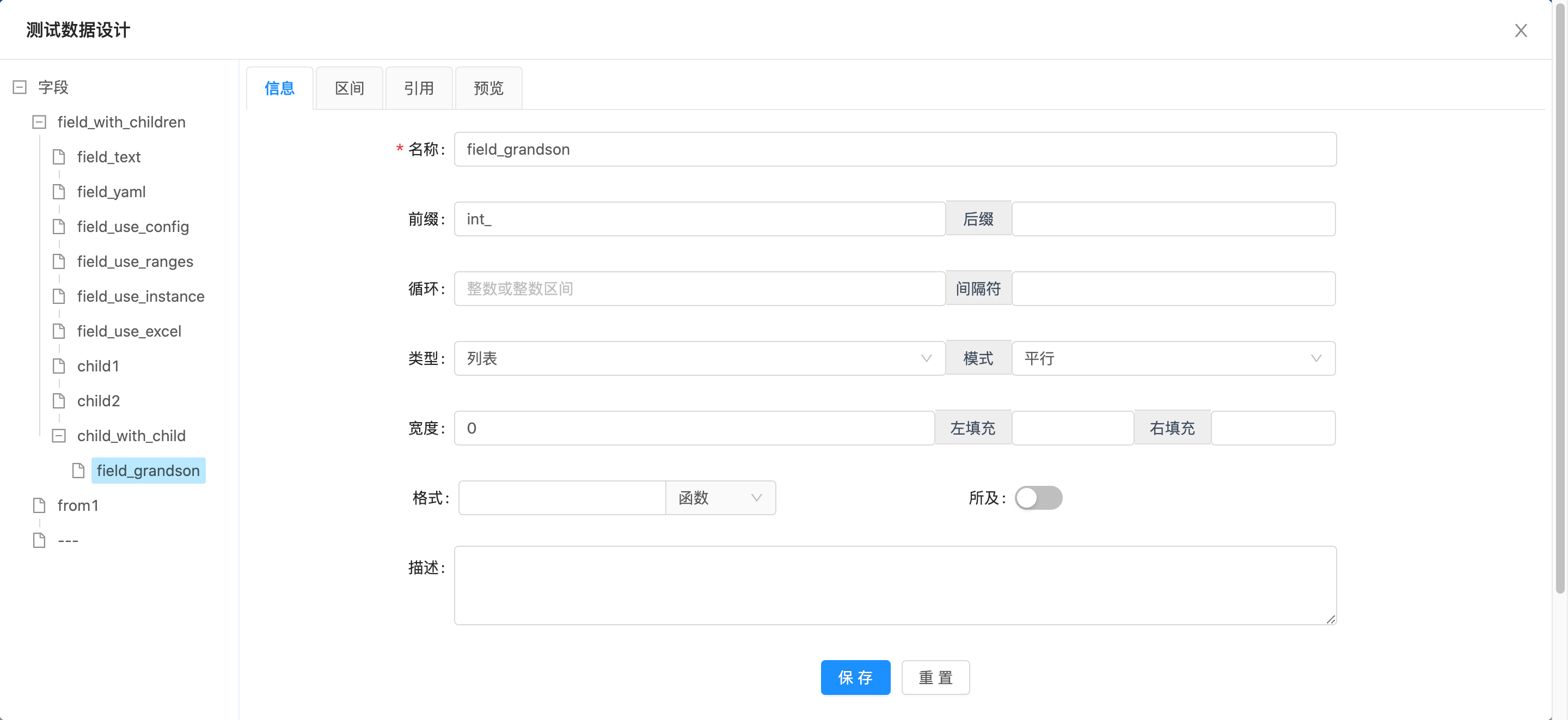Click the file icon next to field_use_excel
Viewport: 1568px width, 720px height.
pyautogui.click(x=59, y=331)
